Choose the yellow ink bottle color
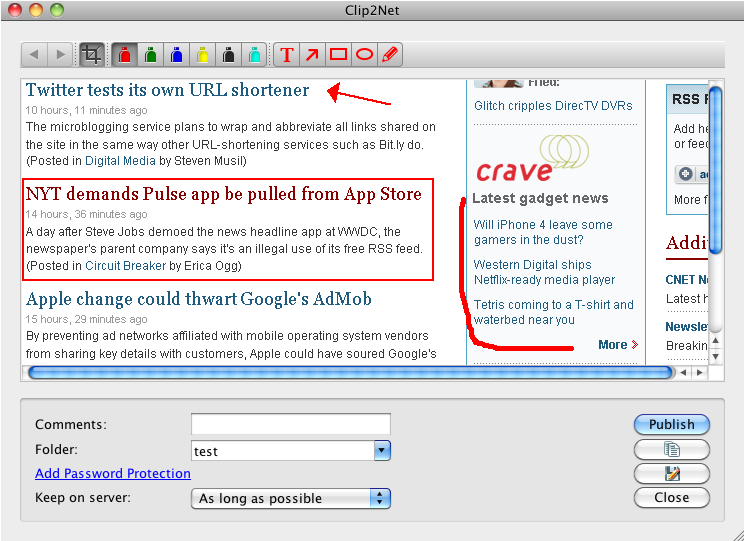 pos(203,55)
